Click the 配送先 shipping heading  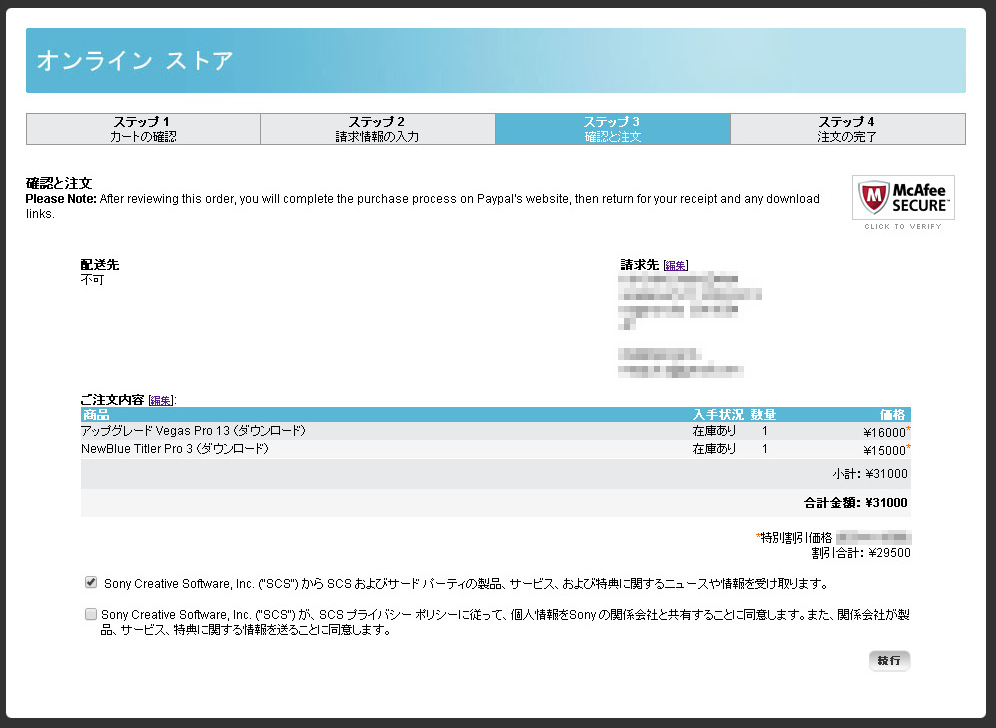(100, 265)
